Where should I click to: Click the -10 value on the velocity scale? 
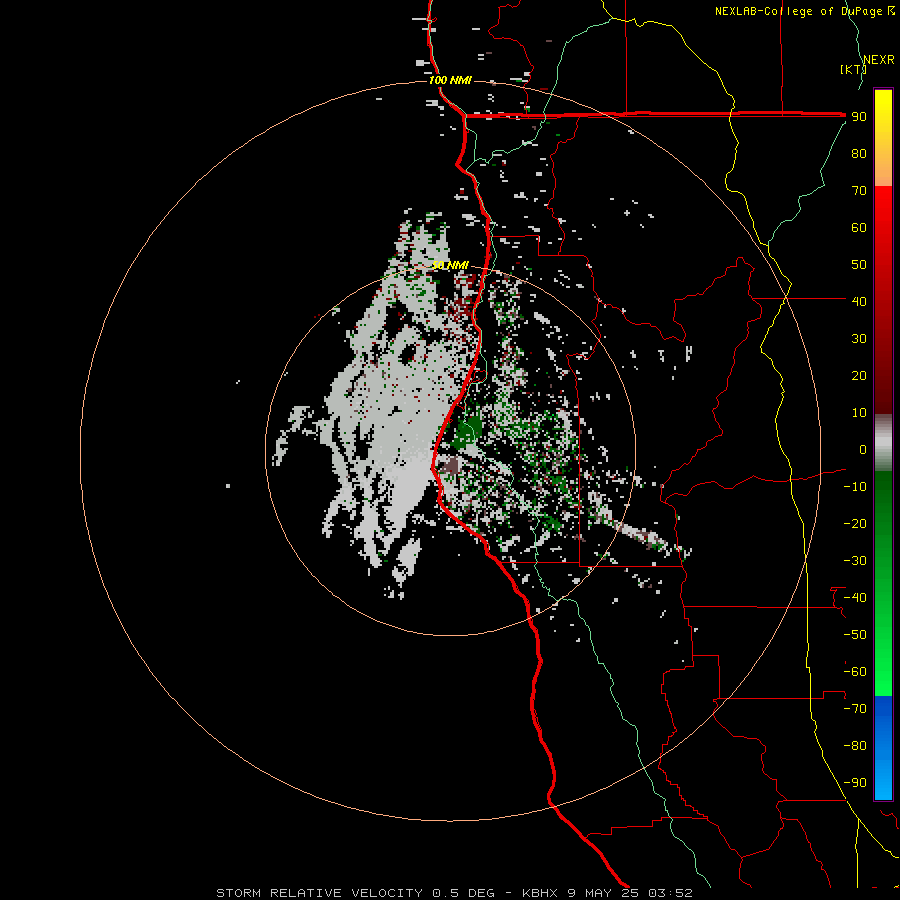click(855, 487)
